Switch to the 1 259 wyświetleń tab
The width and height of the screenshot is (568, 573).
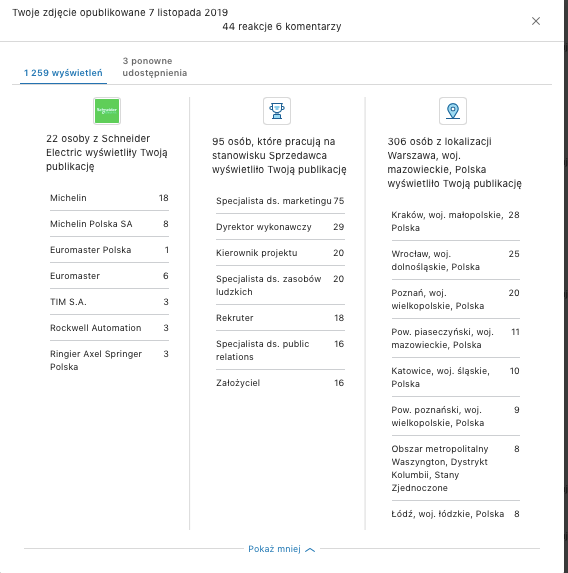[x=63, y=73]
